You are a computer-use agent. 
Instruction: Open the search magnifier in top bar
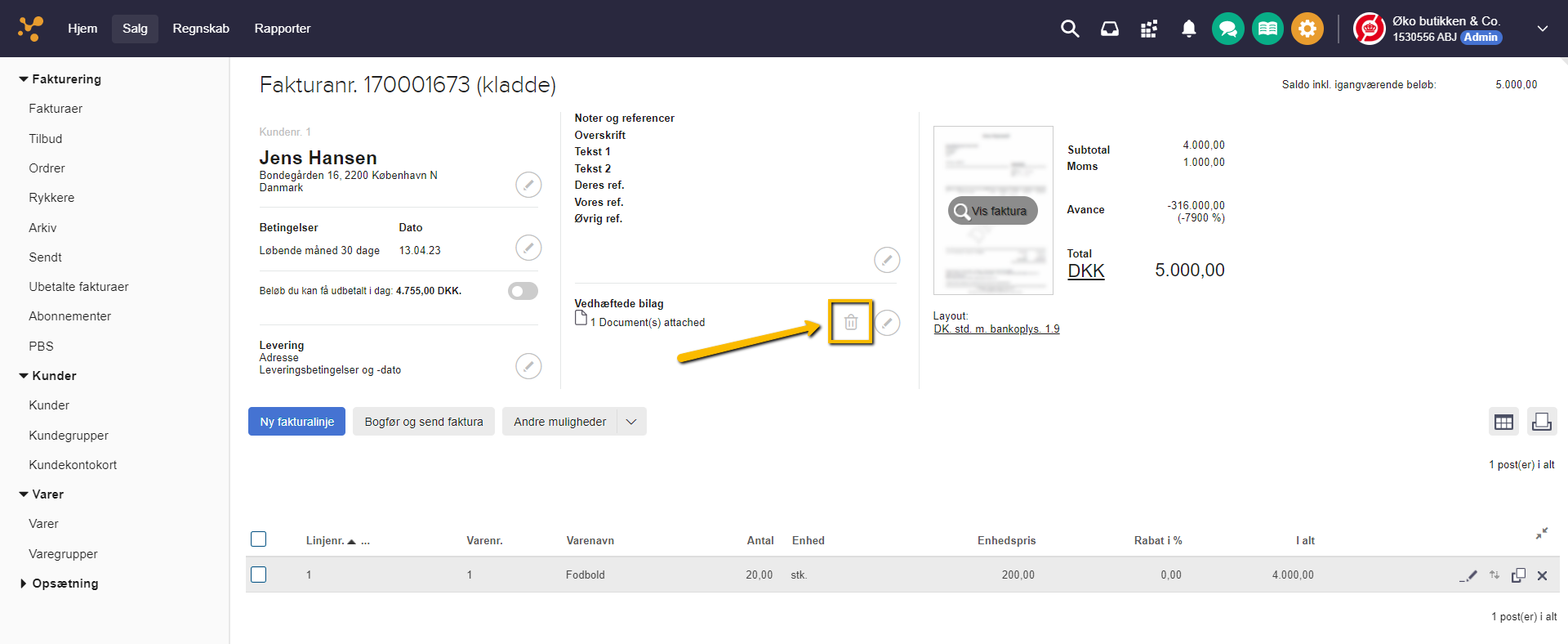pos(1069,29)
